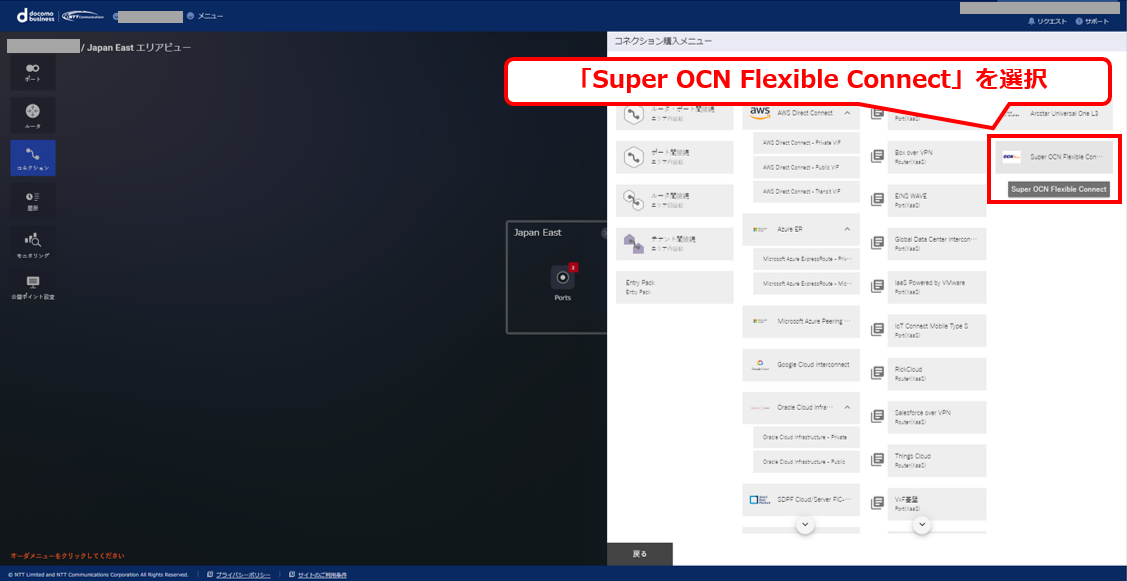
Task: Open the ルータ (Router) sidebar icon
Action: coord(32,115)
